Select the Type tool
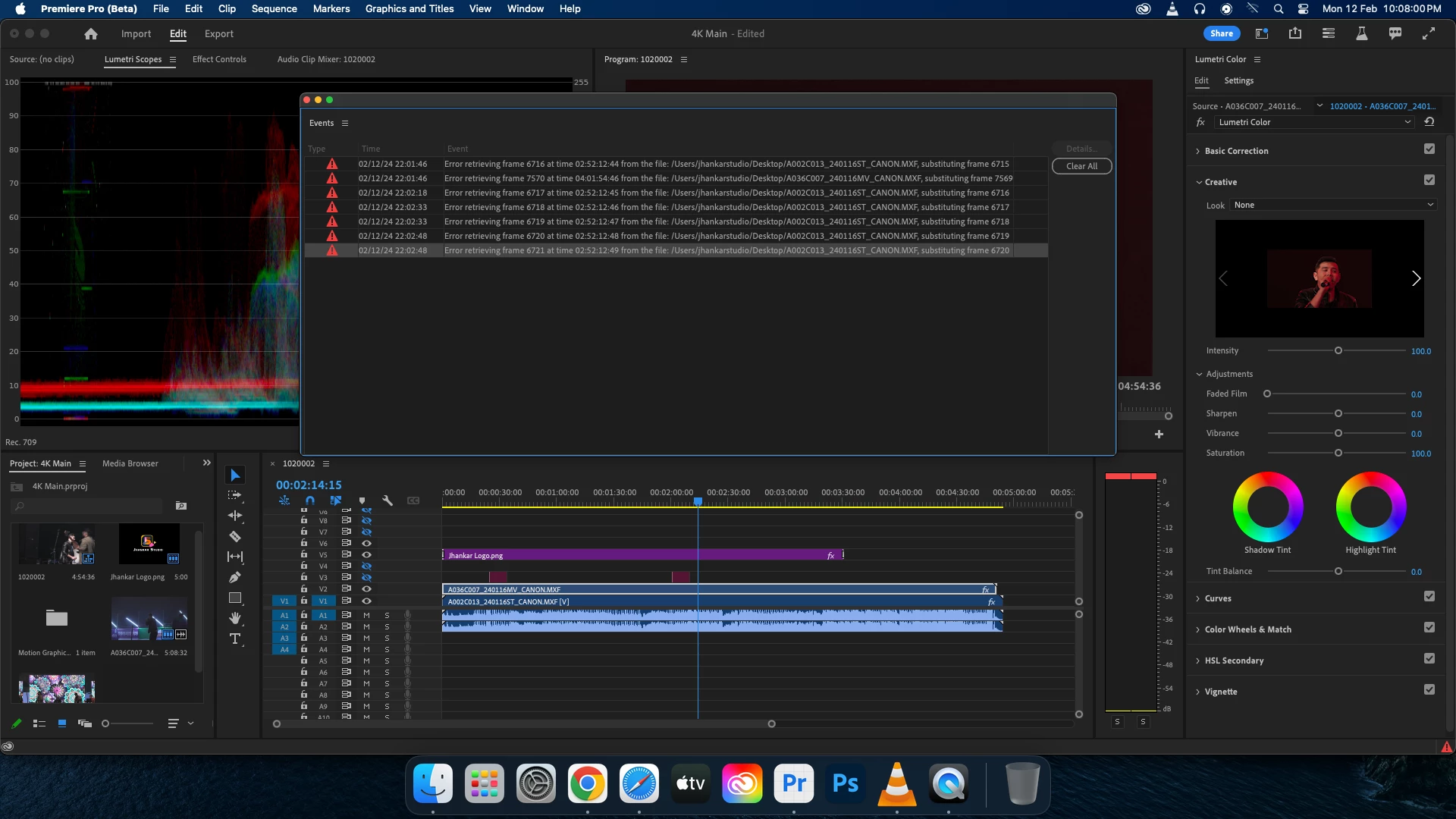 point(235,639)
